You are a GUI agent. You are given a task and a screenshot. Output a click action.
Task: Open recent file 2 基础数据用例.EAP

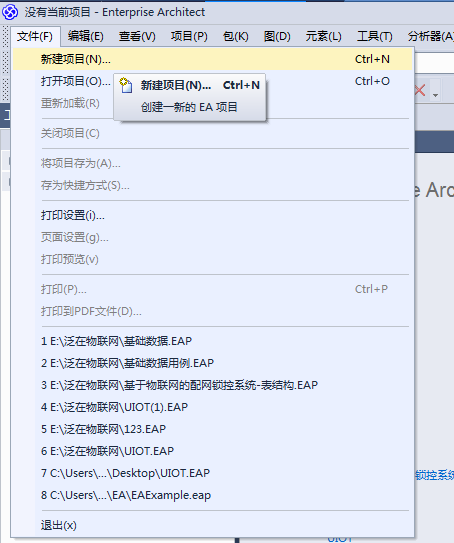[213, 363]
